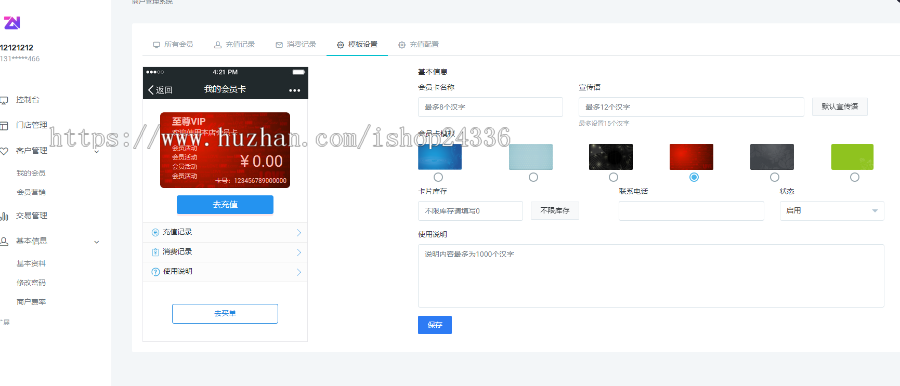This screenshot has width=900, height=386.
Task: Collapse the heart-icon sidebar section chevron
Action: pyautogui.click(x=96, y=152)
